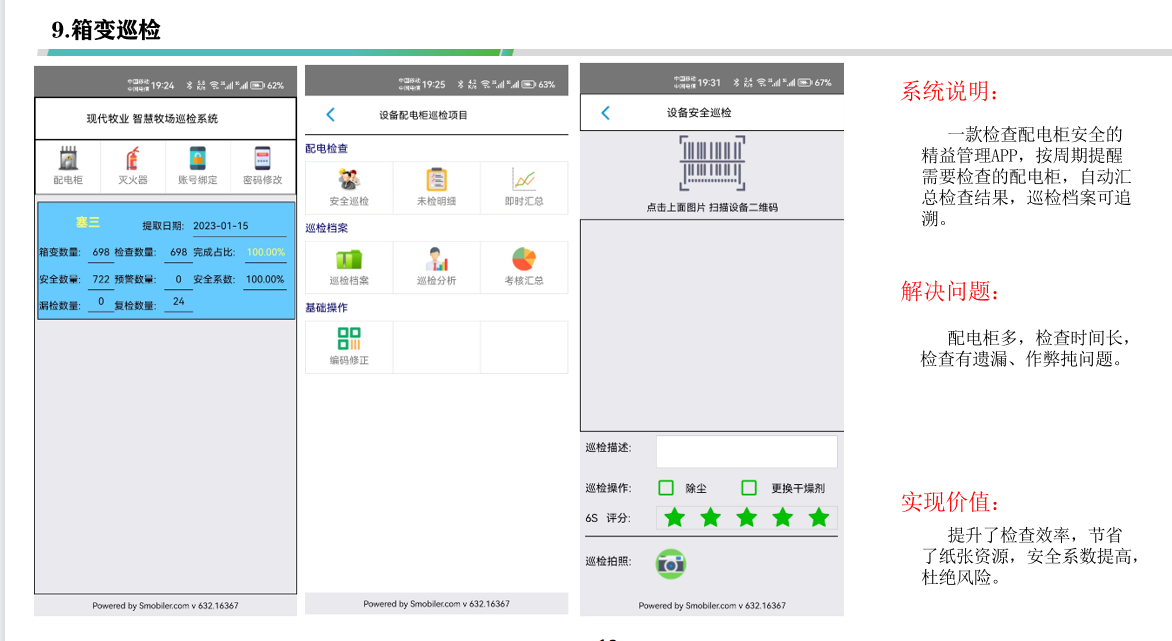Click Powered by Smobiler.com on home screen
This screenshot has width=1172, height=641.
(x=165, y=606)
